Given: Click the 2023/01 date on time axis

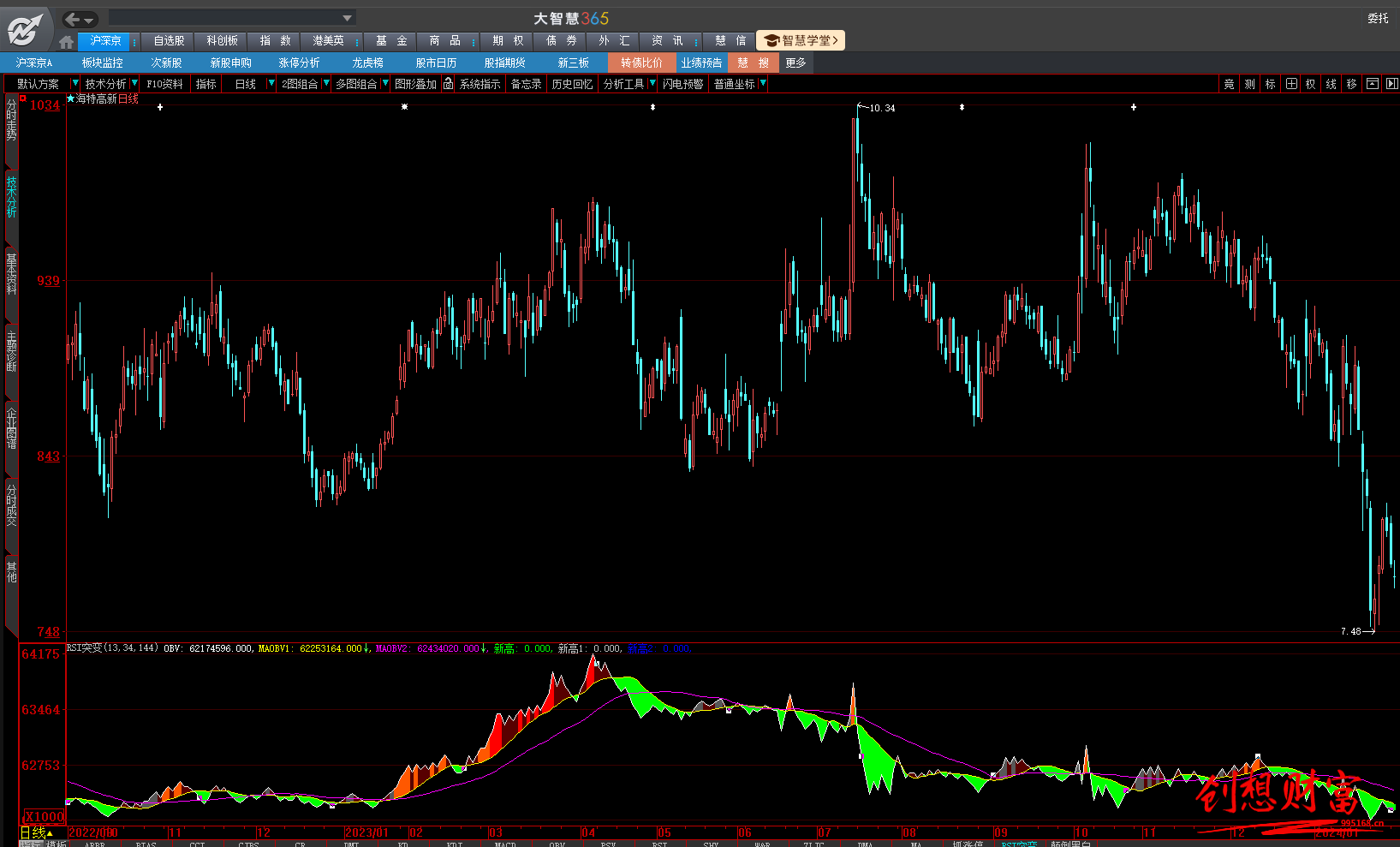Looking at the screenshot, I should click(x=367, y=832).
